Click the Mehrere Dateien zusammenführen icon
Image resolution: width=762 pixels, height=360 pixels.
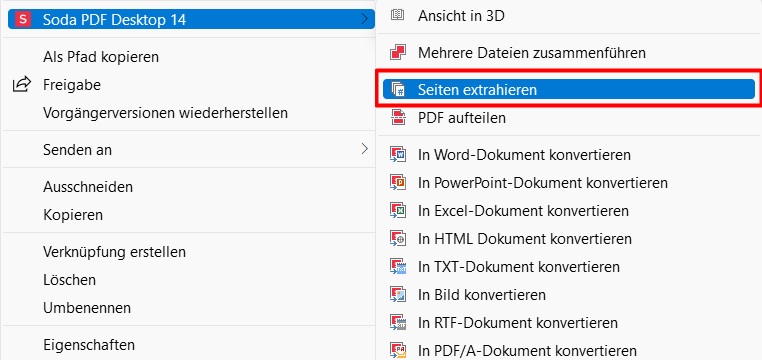(x=398, y=52)
